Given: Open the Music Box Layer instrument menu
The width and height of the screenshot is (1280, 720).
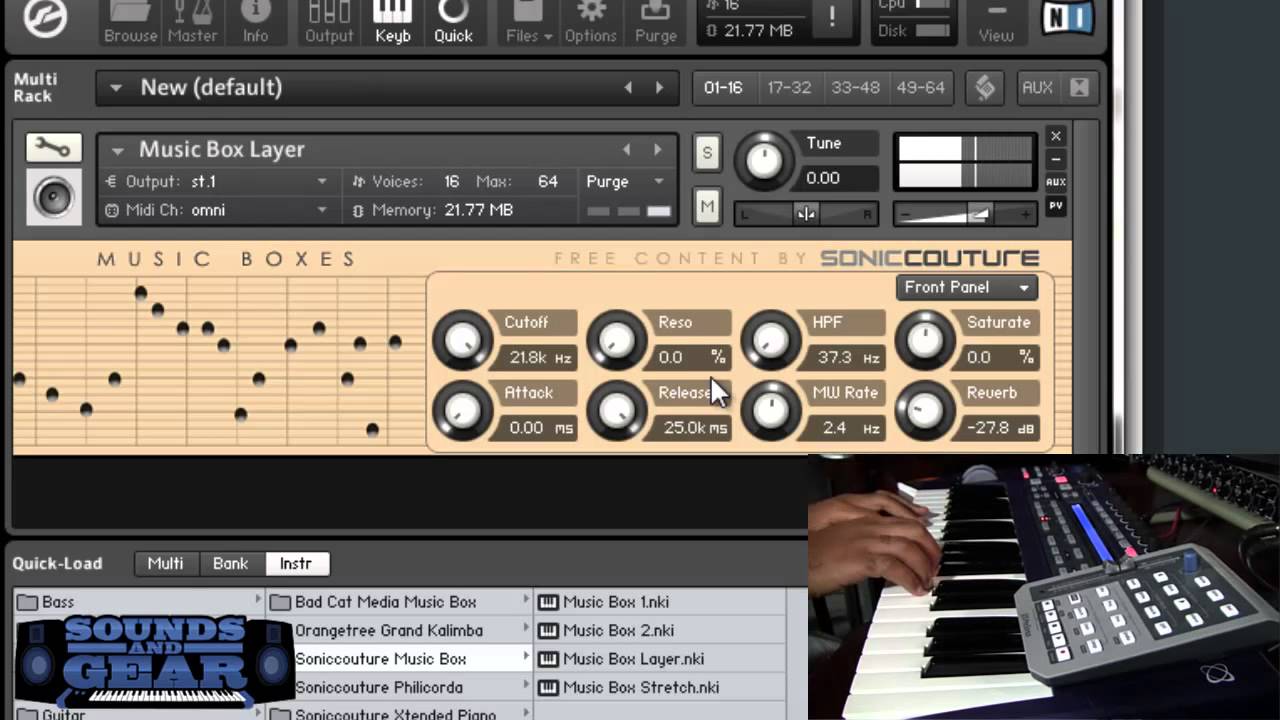Looking at the screenshot, I should [x=118, y=150].
